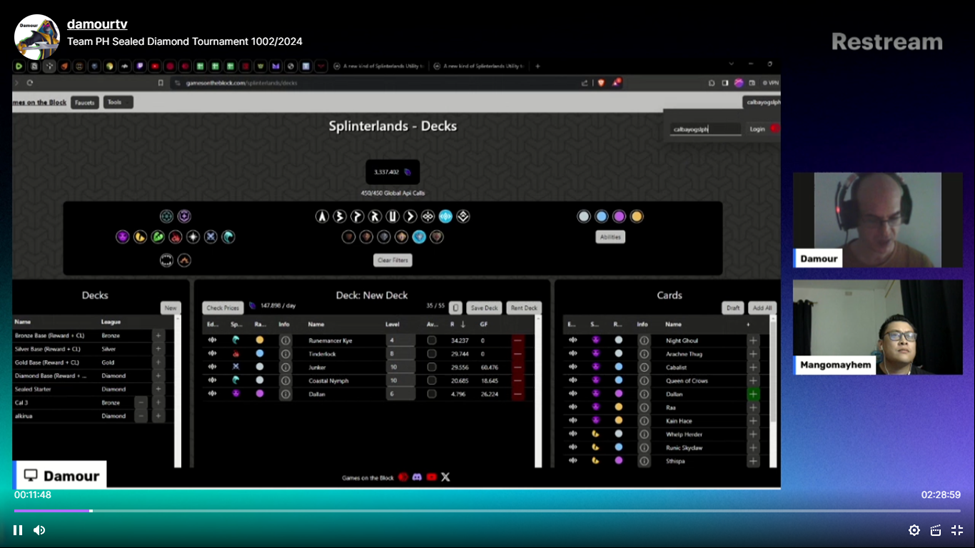Toggle the monster type jaws filter icon
Image resolution: width=975 pixels, height=548 pixels.
tap(166, 260)
